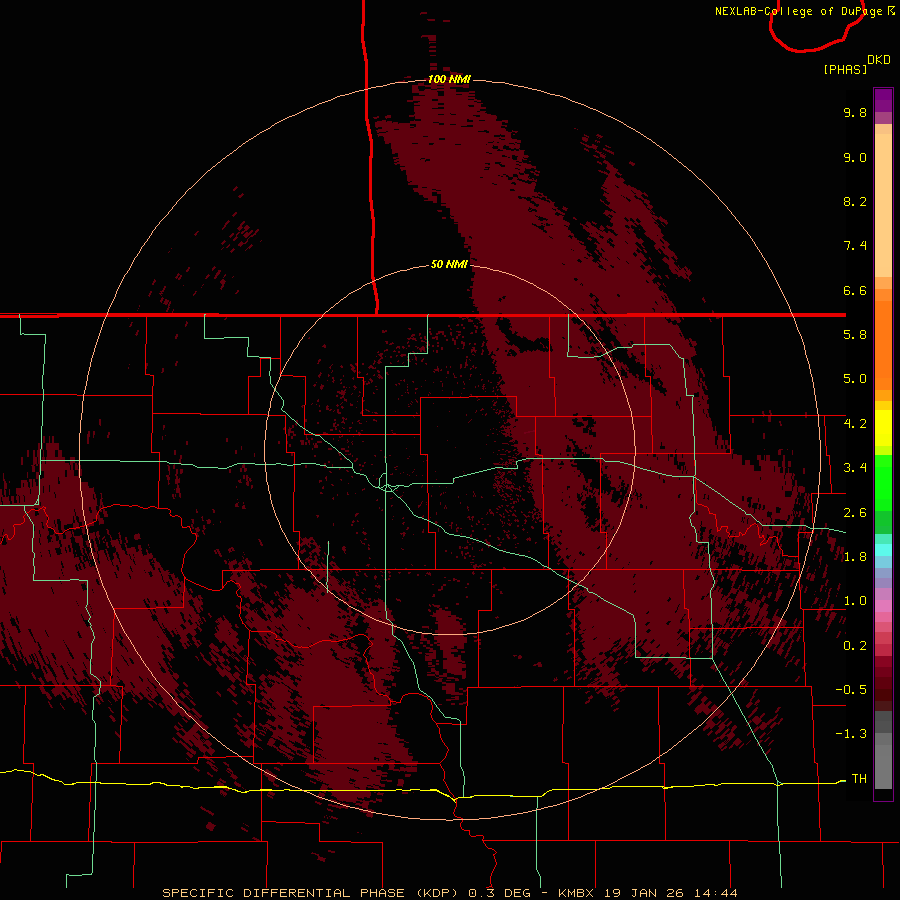Click the purple swatch at top of color bar

(883, 100)
